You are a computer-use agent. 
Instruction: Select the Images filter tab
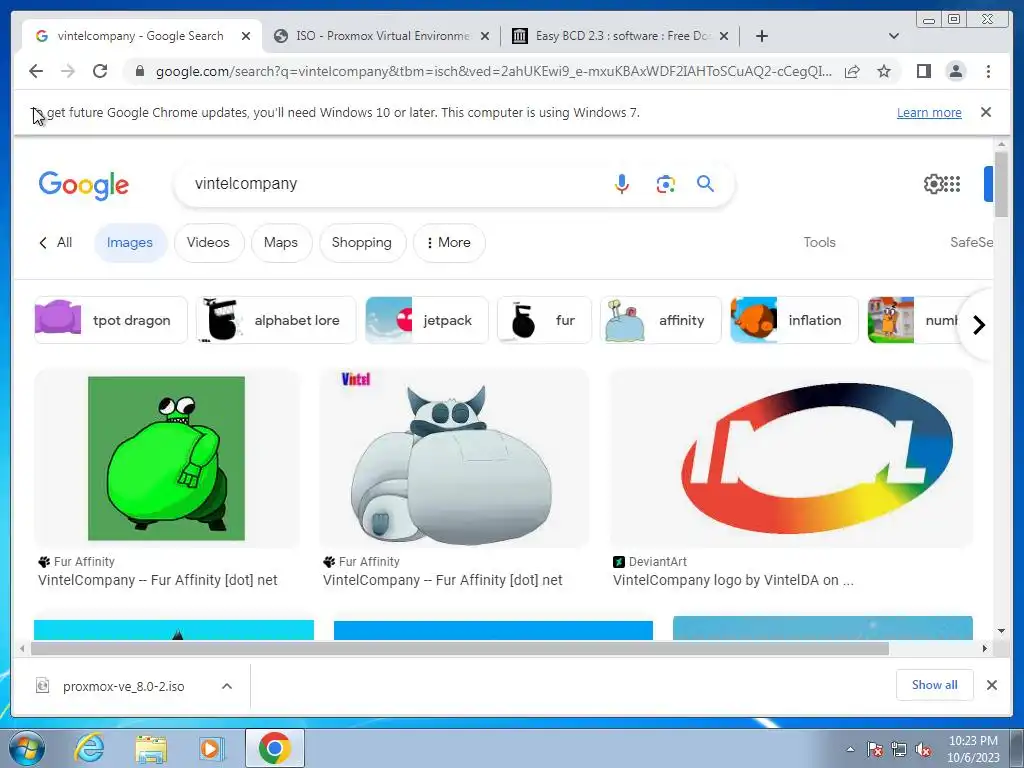(x=130, y=242)
